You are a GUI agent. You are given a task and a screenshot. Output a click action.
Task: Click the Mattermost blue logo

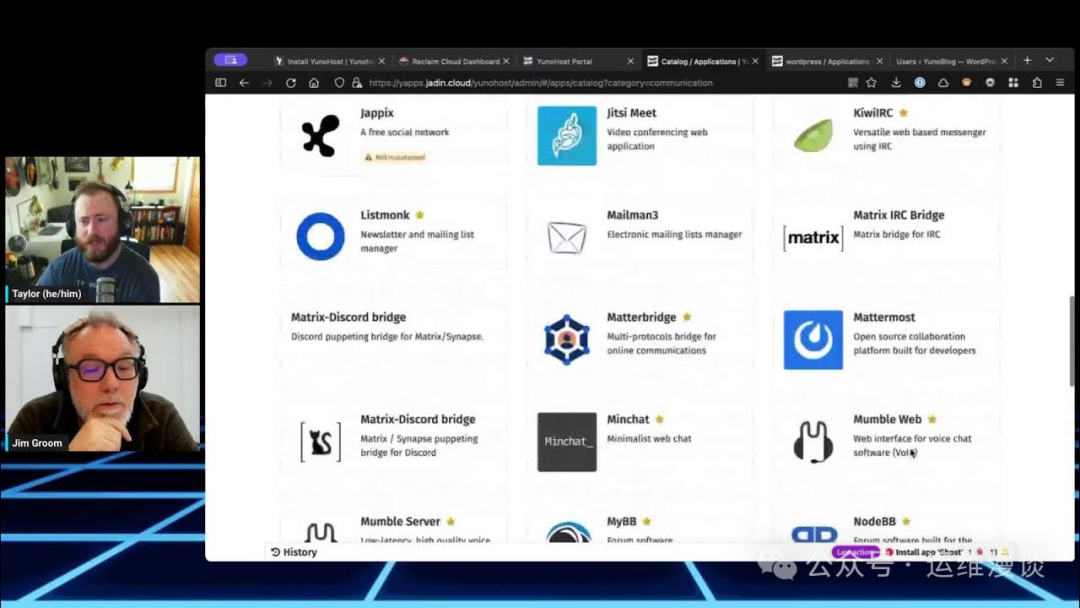tap(813, 339)
